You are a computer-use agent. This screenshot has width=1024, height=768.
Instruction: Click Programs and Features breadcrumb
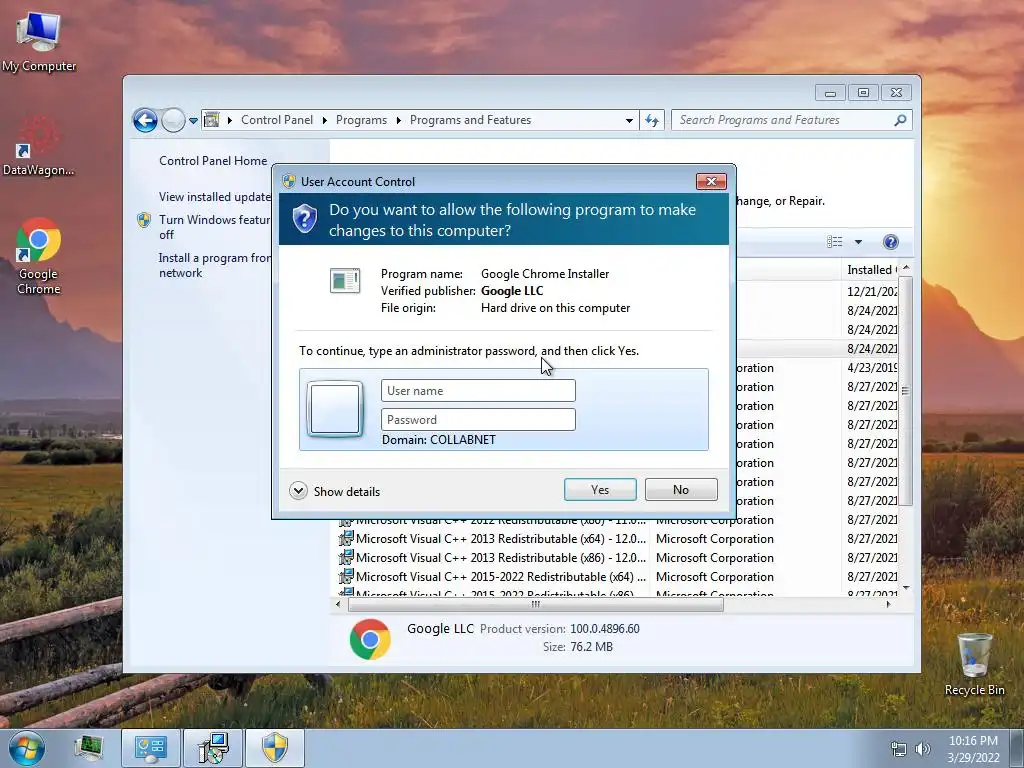coord(470,120)
